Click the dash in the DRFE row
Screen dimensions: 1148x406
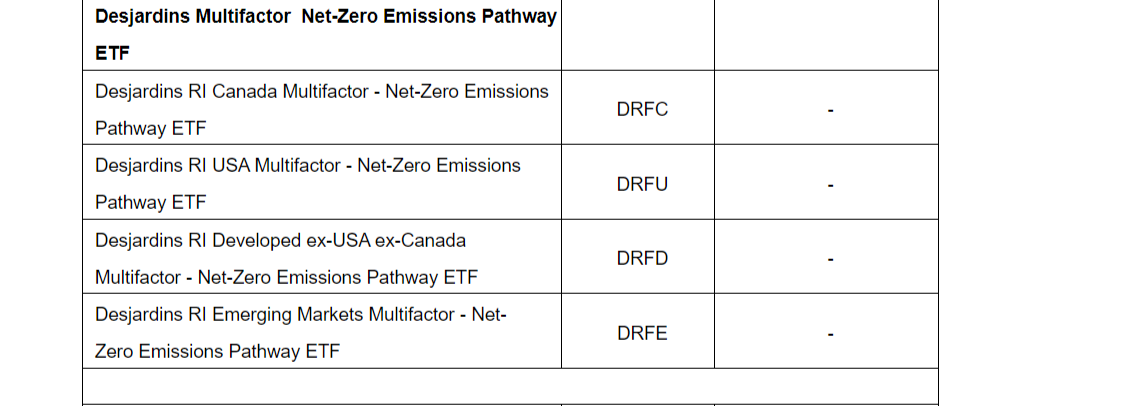tap(830, 334)
